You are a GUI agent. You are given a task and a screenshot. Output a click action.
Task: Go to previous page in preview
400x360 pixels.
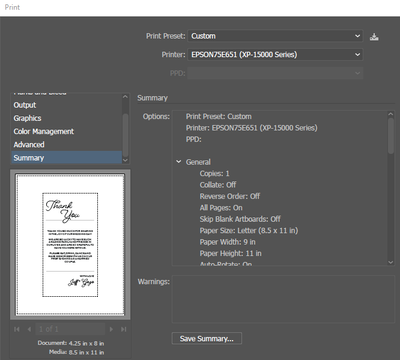pyautogui.click(x=29, y=329)
